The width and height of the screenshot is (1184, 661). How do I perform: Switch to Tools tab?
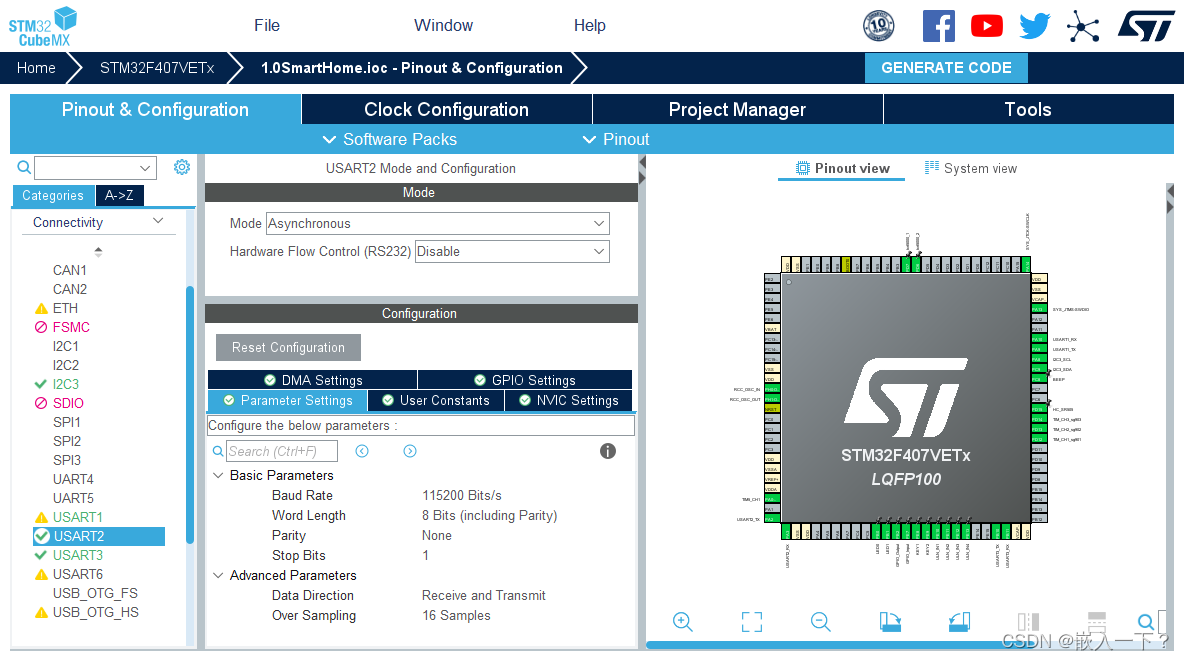1028,110
